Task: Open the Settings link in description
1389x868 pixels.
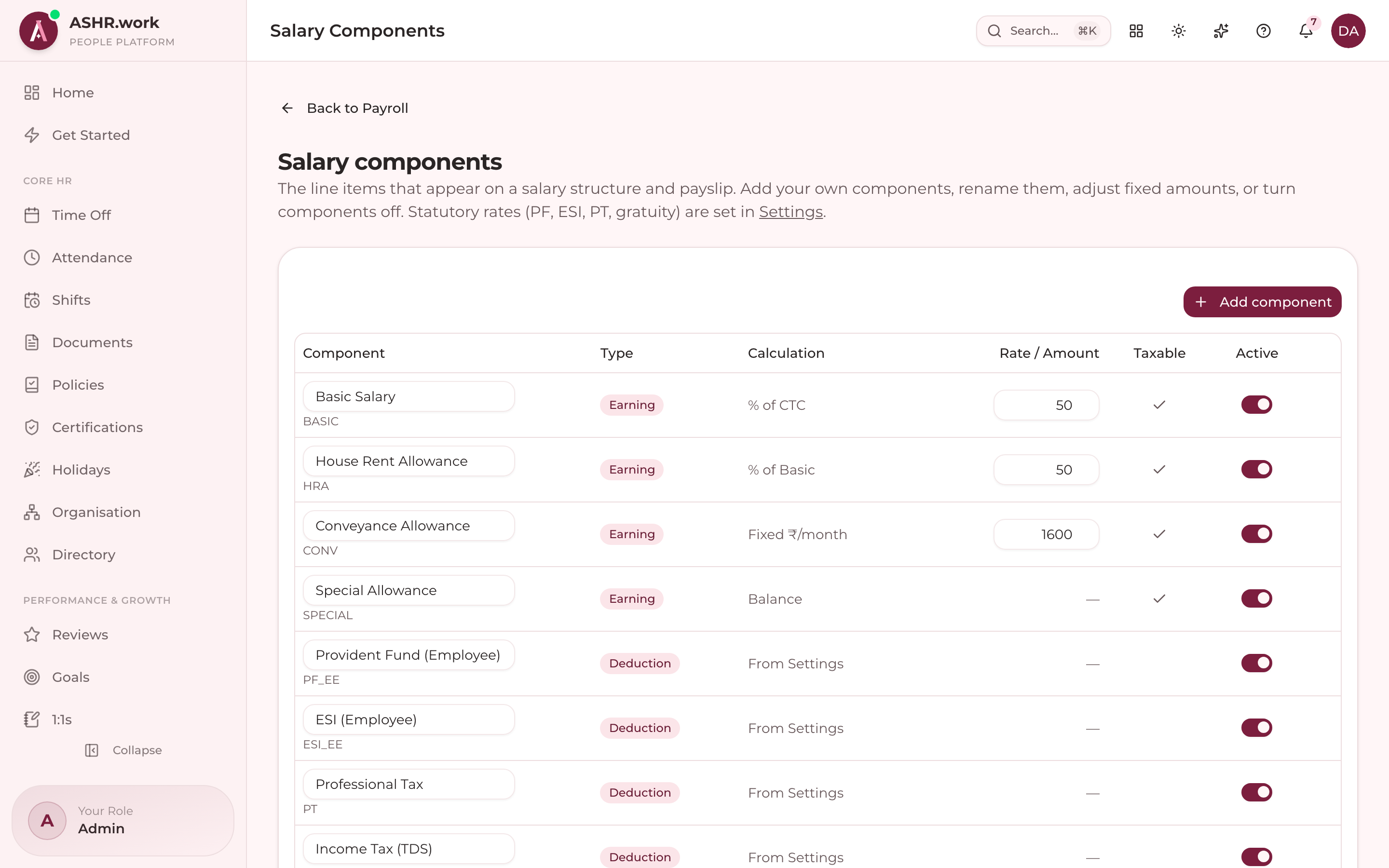Action: 790,212
